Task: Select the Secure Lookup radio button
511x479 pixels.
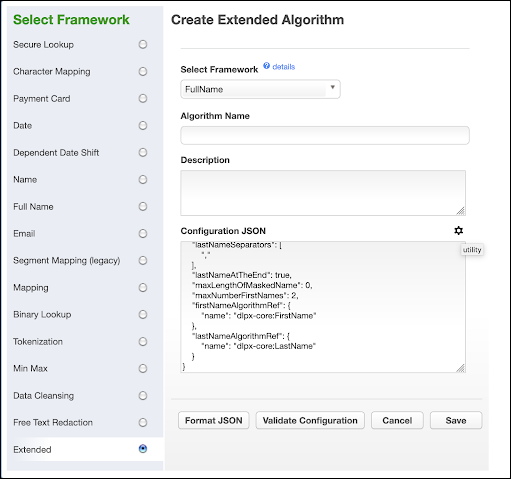Action: tap(143, 44)
